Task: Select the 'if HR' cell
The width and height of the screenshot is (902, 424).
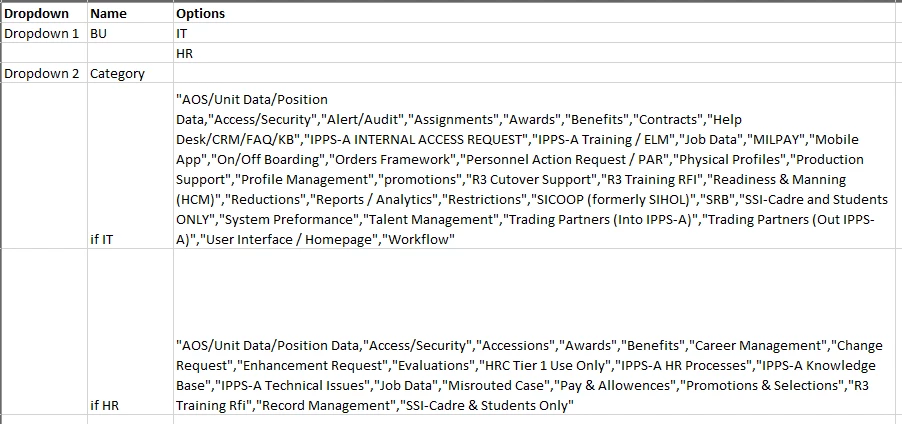Action: (x=131, y=331)
